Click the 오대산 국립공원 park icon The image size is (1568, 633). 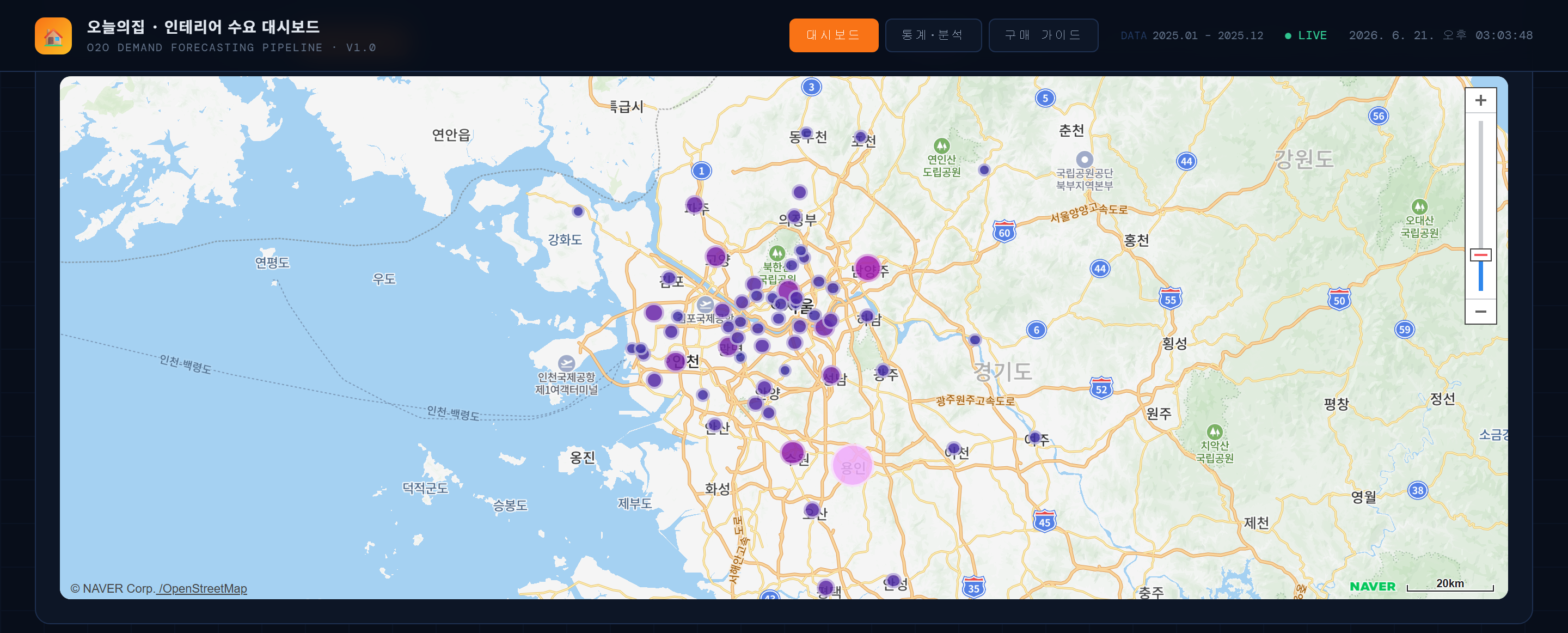1419,206
